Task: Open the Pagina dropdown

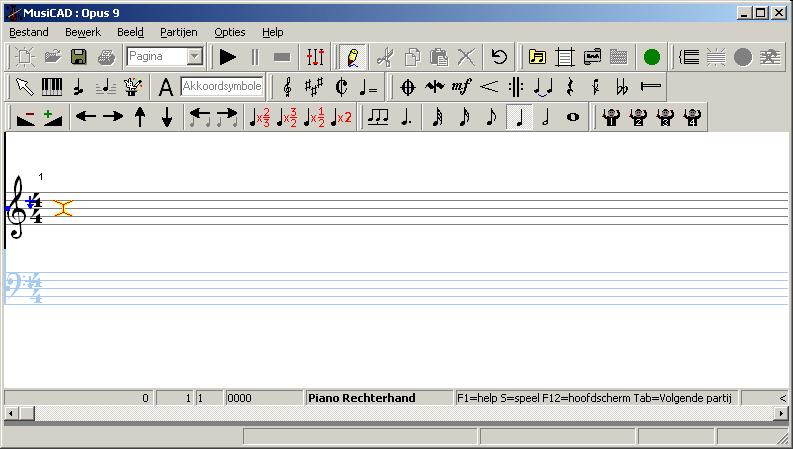Action: click(195, 57)
